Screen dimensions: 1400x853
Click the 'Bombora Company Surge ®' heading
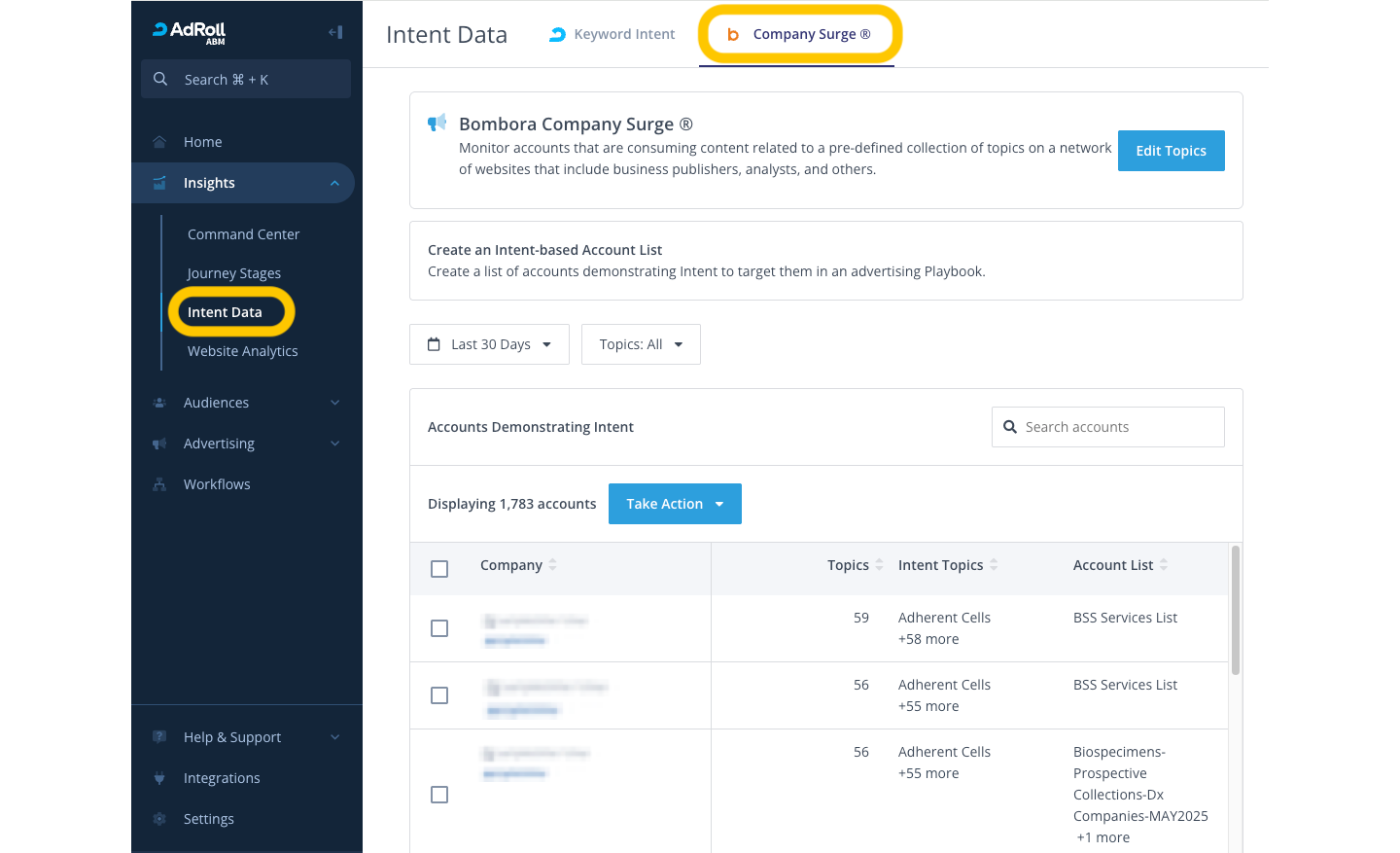click(576, 124)
